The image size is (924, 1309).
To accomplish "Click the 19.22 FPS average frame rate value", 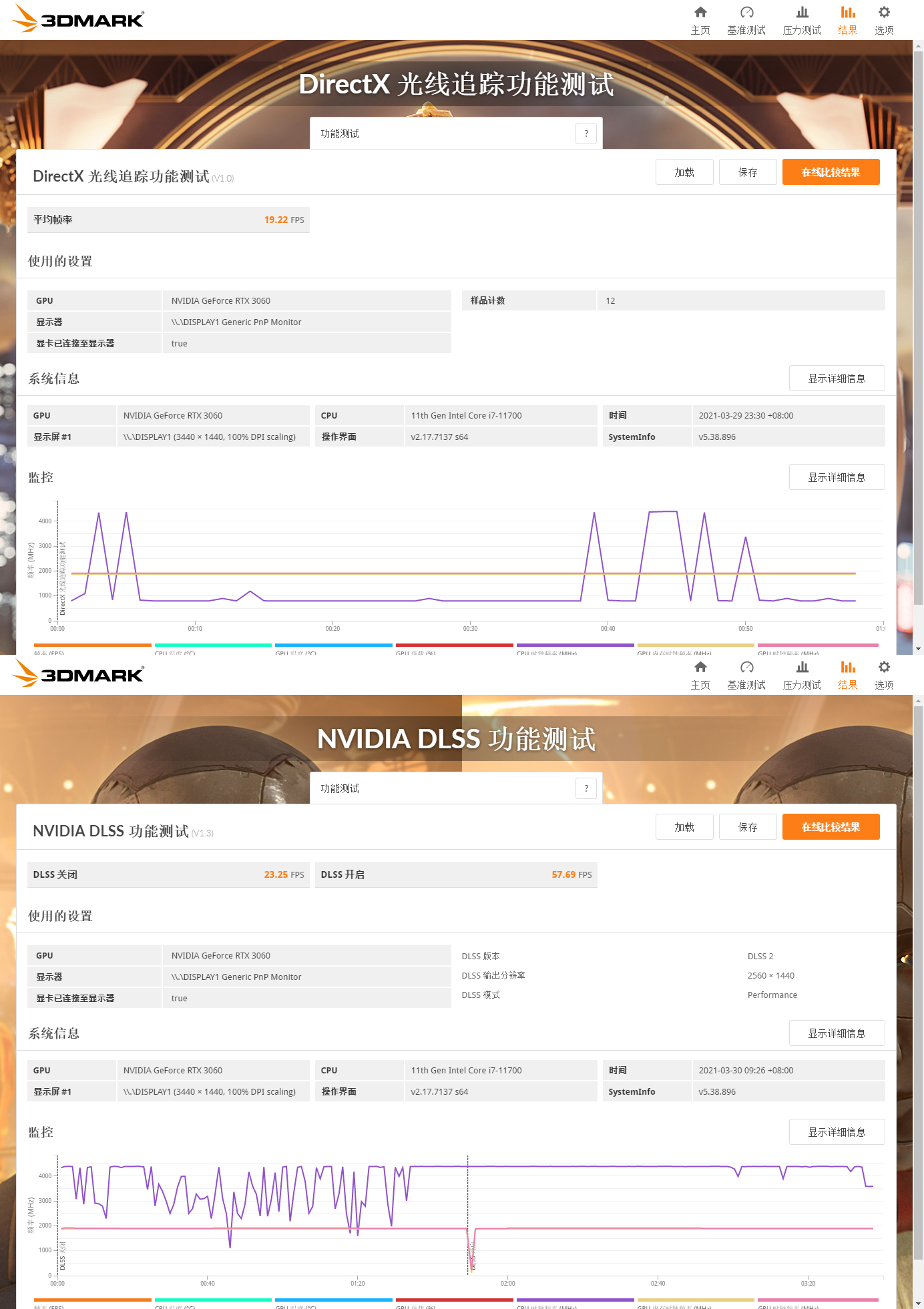I will (x=284, y=220).
